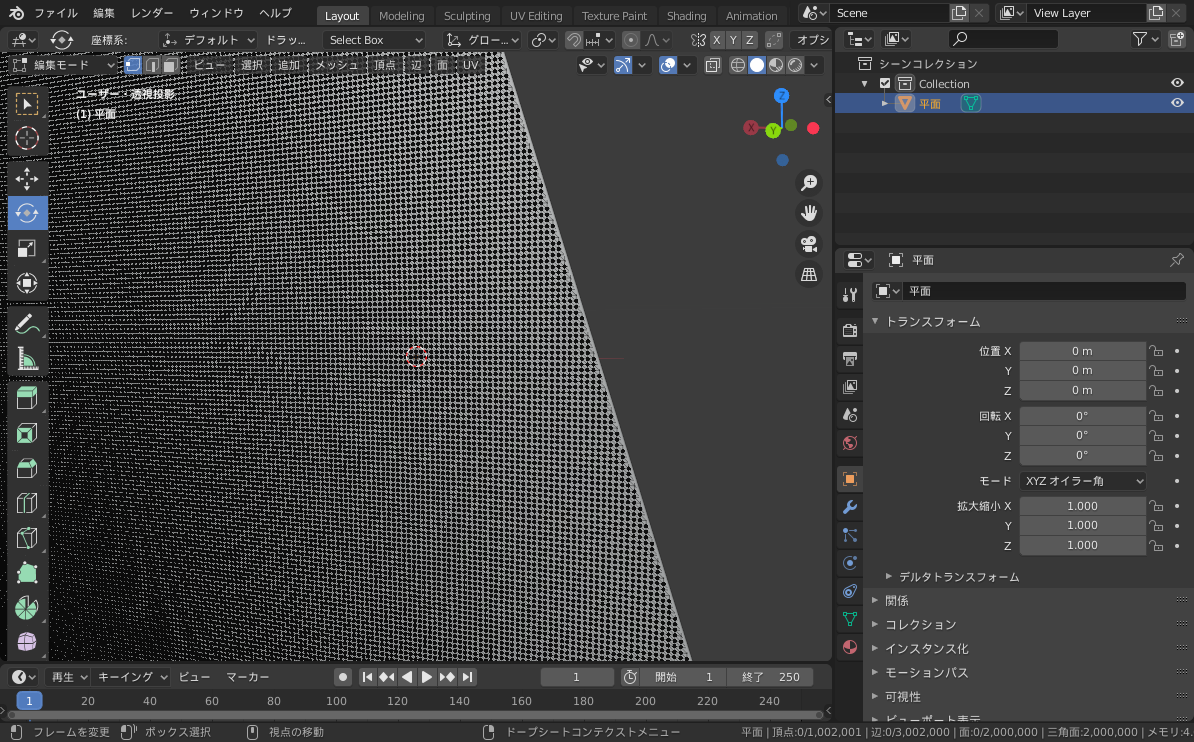Open the ファイル menu

(56, 13)
